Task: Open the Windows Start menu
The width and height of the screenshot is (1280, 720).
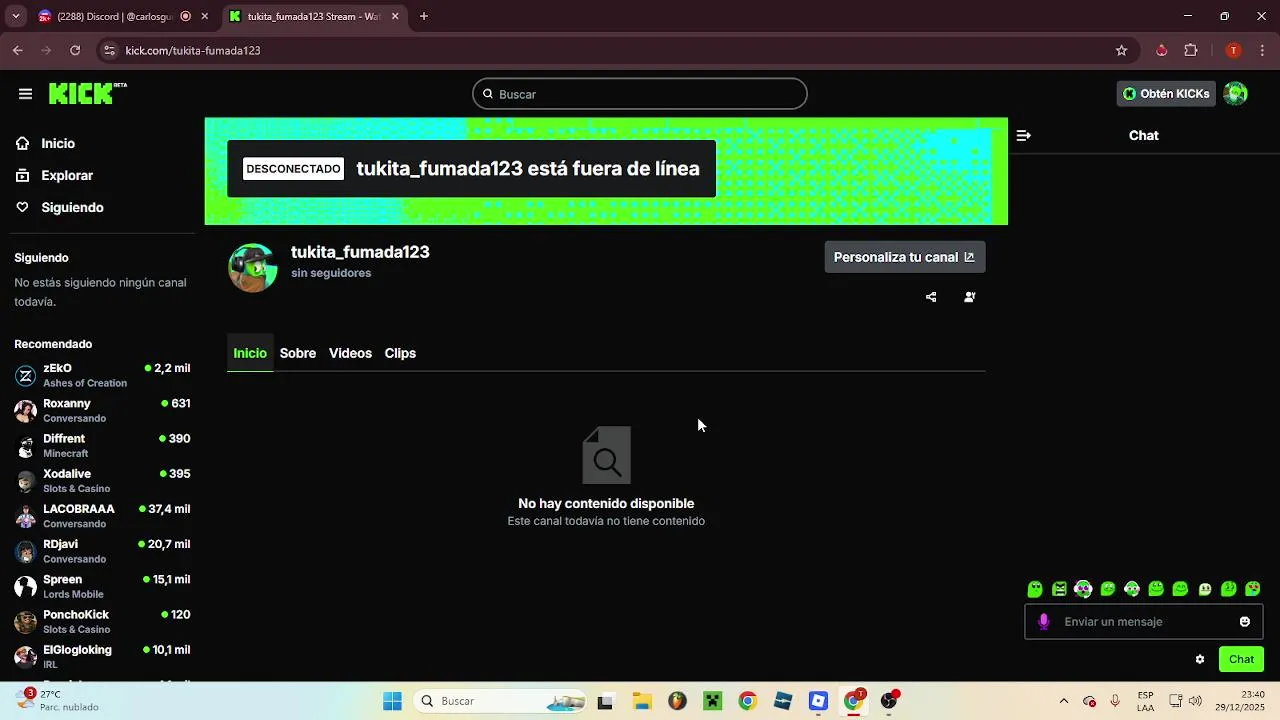Action: [392, 702]
